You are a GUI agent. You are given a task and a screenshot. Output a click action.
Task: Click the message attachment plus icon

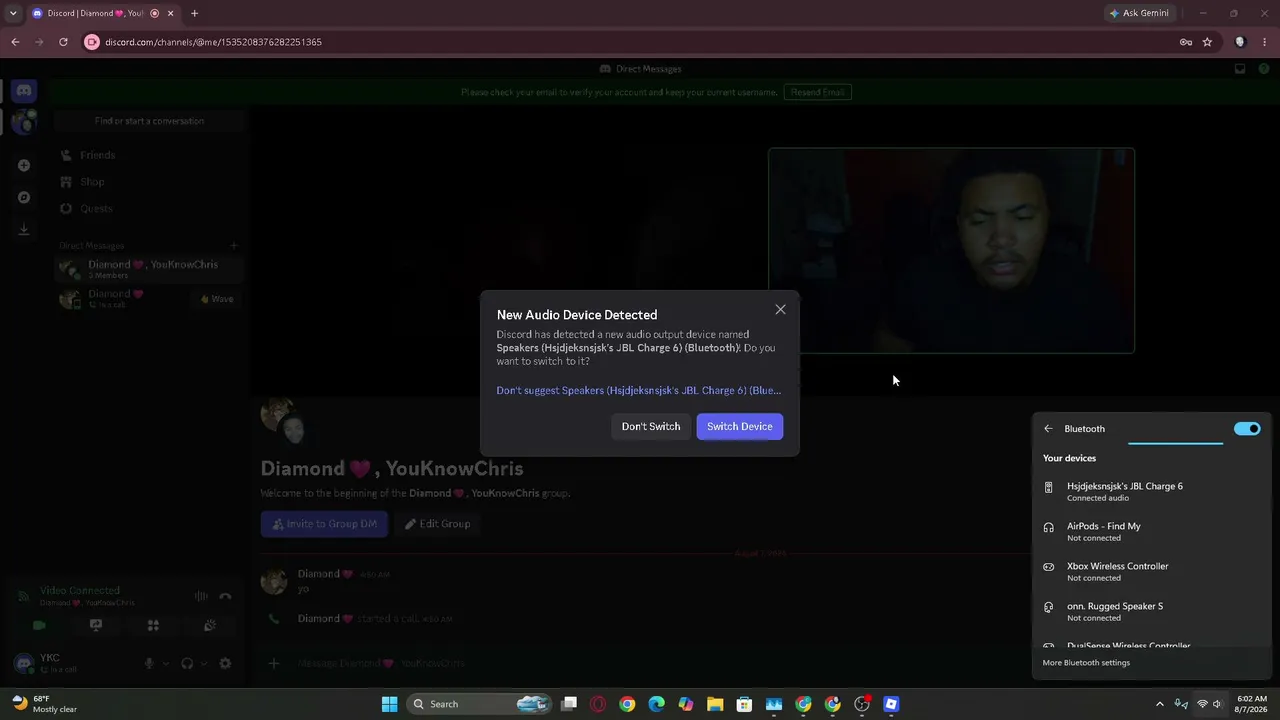(x=273, y=663)
